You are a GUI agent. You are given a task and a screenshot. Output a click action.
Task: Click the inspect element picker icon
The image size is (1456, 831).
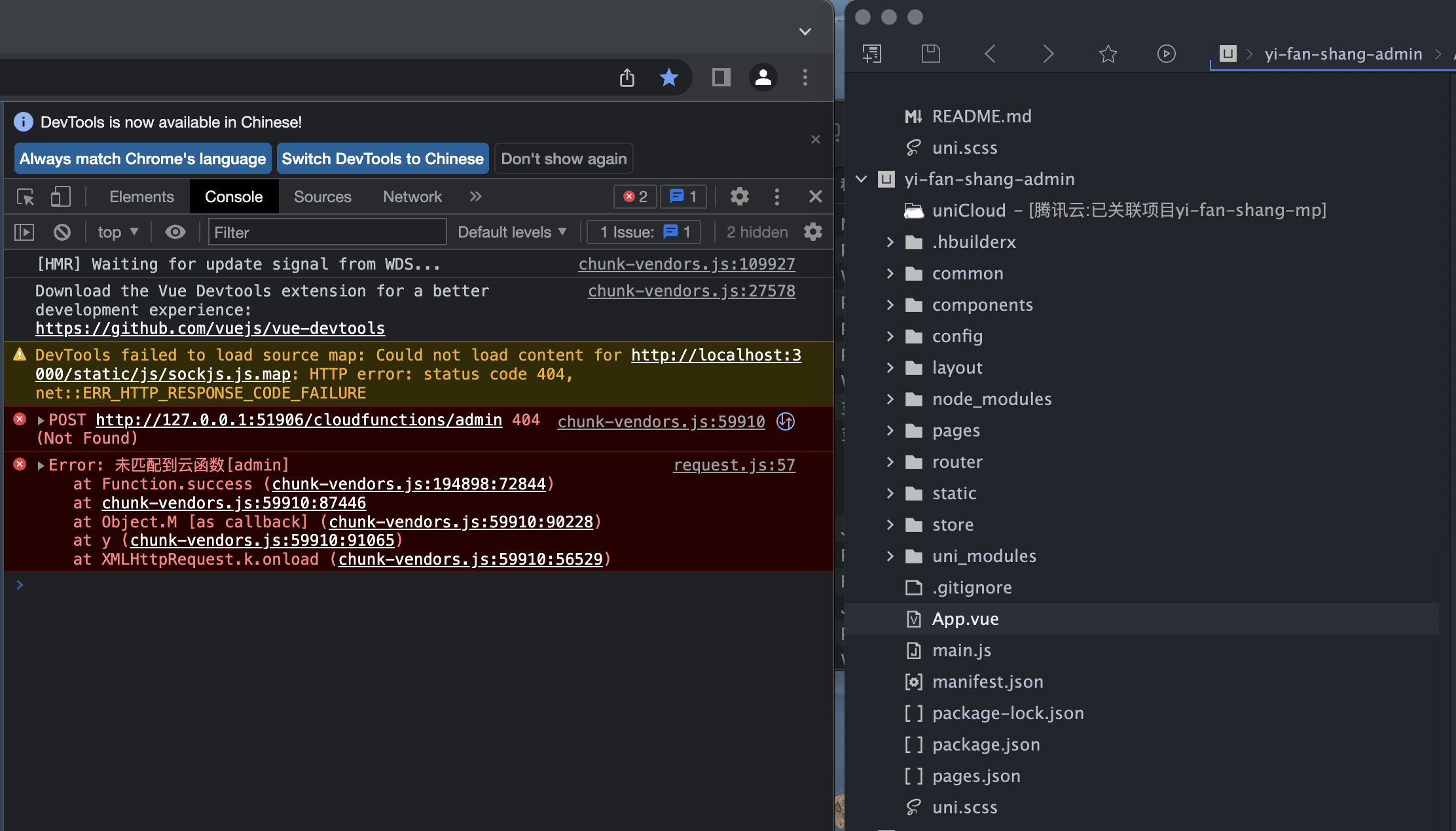pyautogui.click(x=26, y=197)
